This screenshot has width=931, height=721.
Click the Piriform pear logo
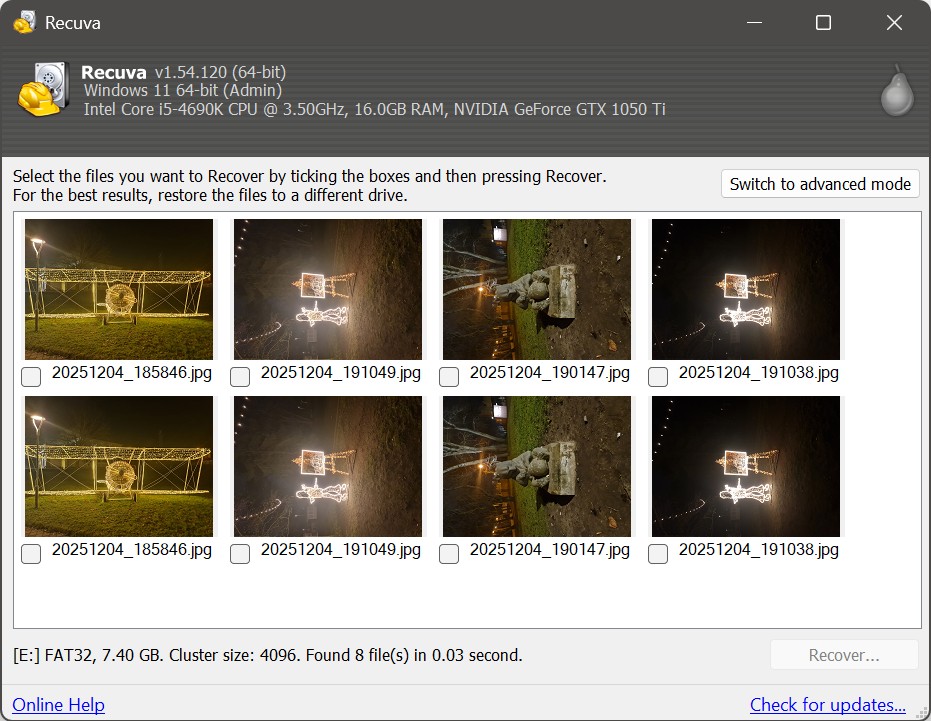click(897, 90)
